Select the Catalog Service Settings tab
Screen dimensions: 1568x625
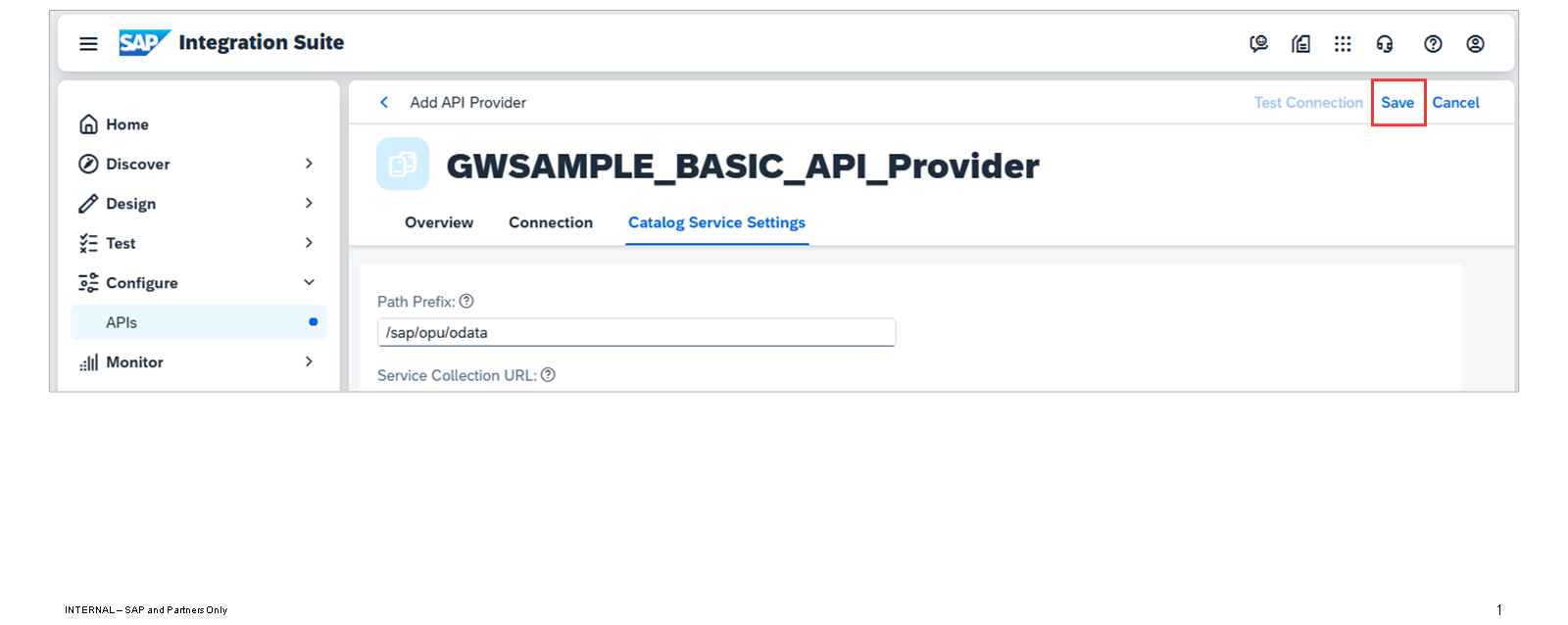click(x=717, y=222)
